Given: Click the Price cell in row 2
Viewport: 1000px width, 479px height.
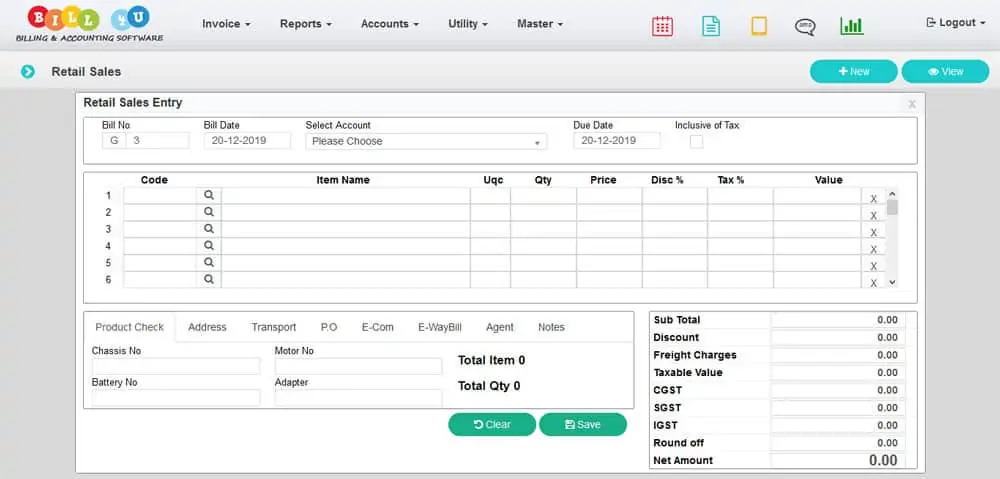Looking at the screenshot, I should pyautogui.click(x=609, y=212).
